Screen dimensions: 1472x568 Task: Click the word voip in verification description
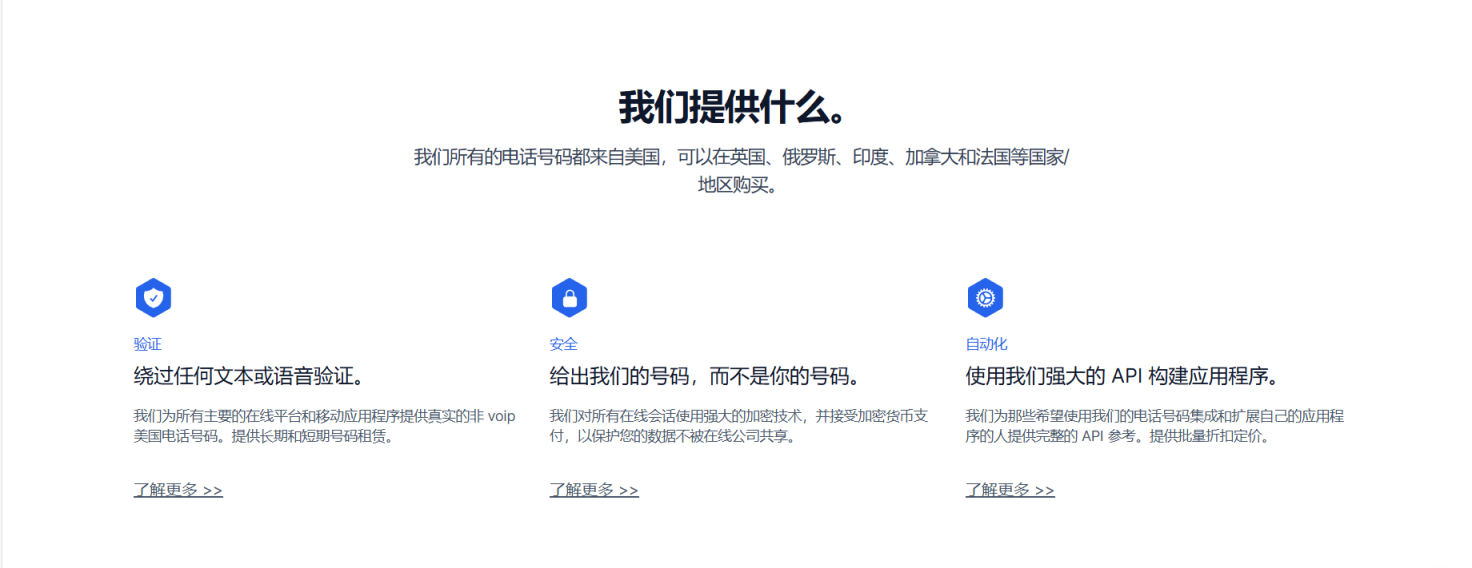click(x=501, y=416)
